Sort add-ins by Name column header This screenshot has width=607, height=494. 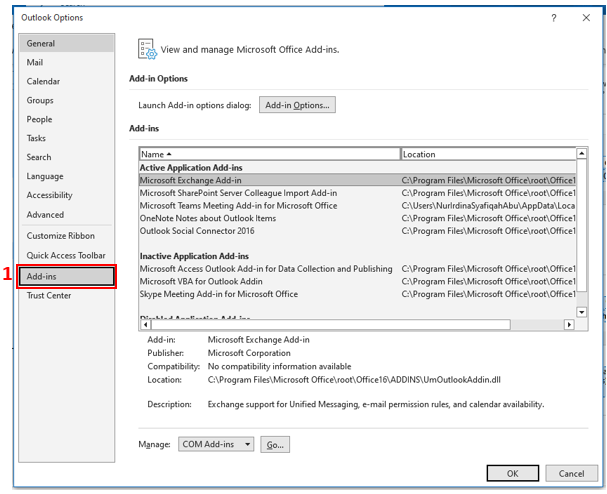point(269,154)
